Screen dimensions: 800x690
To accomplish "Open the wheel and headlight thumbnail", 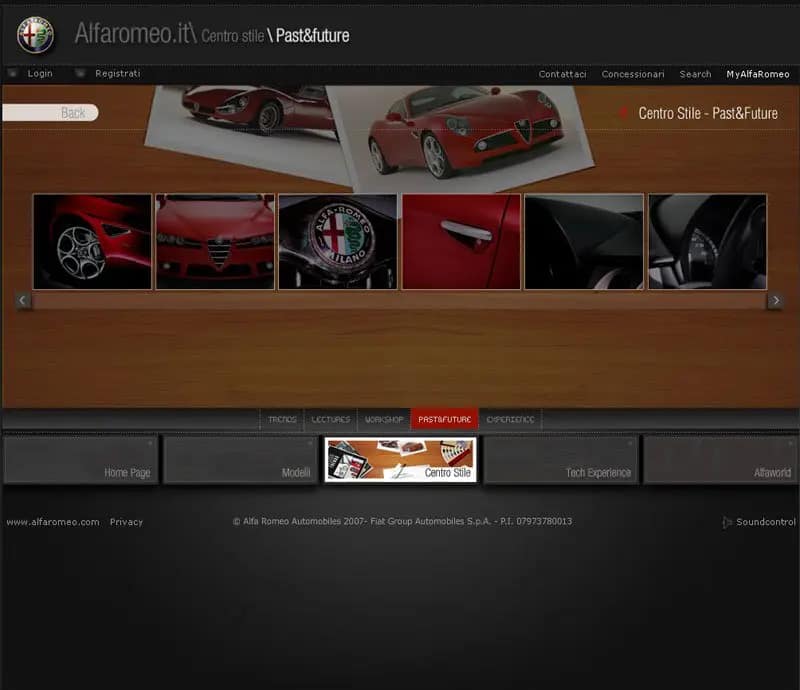I will coord(92,241).
